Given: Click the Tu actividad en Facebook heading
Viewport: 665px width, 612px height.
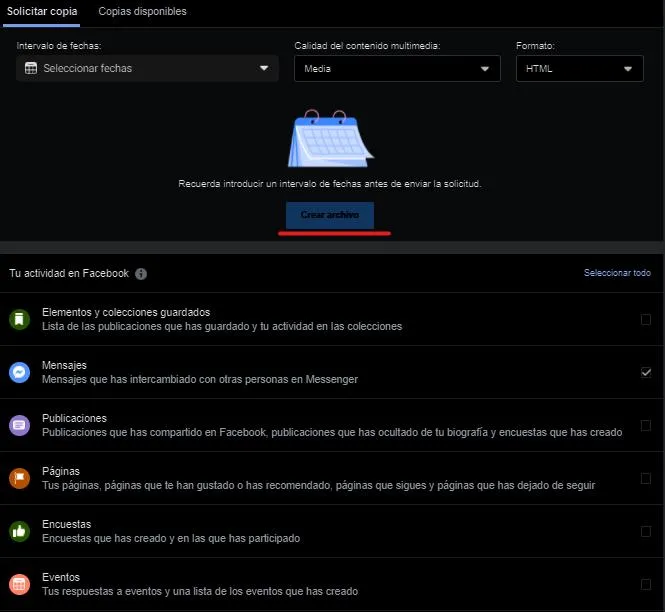Looking at the screenshot, I should point(69,273).
